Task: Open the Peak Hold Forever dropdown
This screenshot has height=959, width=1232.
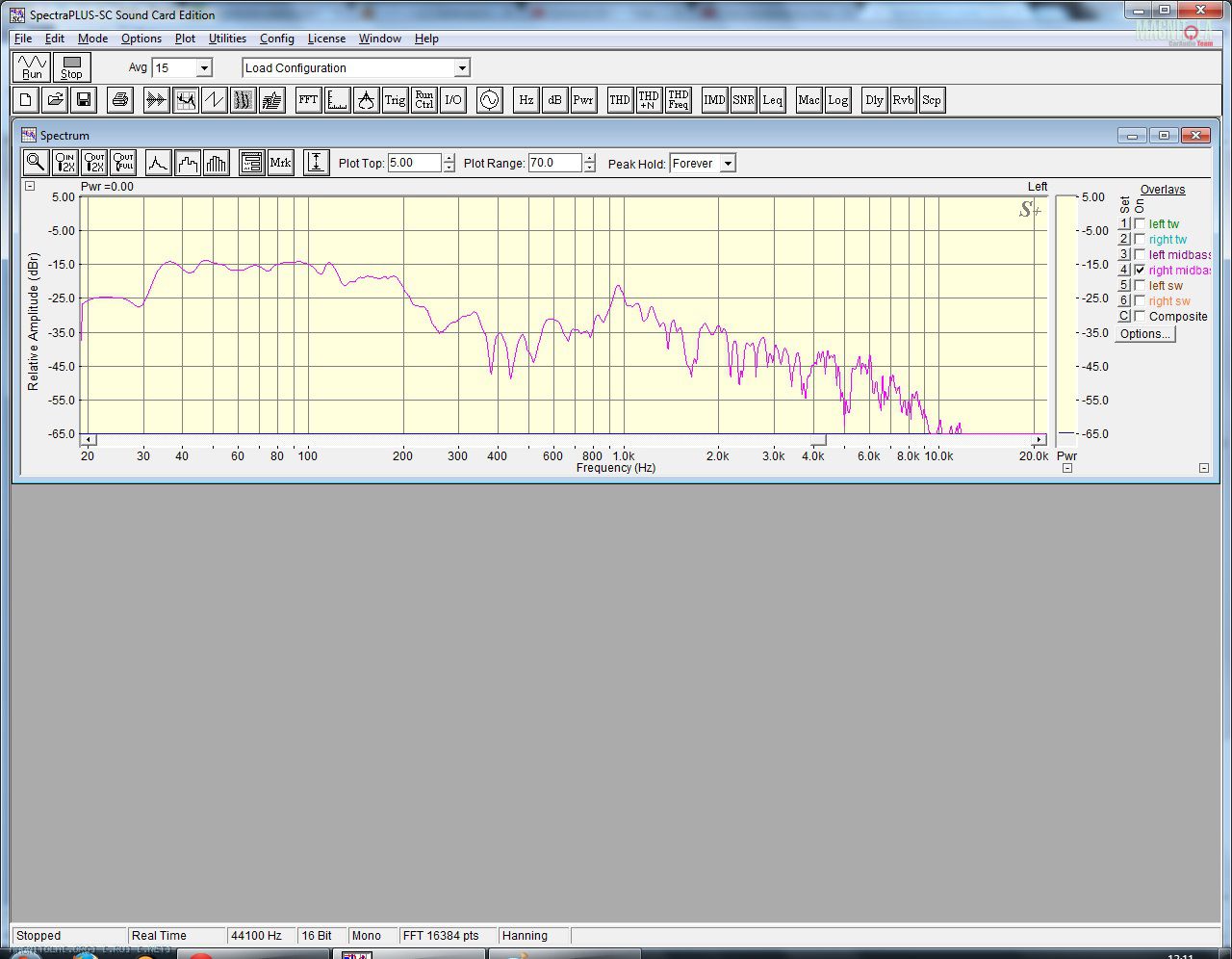Action: (x=728, y=164)
